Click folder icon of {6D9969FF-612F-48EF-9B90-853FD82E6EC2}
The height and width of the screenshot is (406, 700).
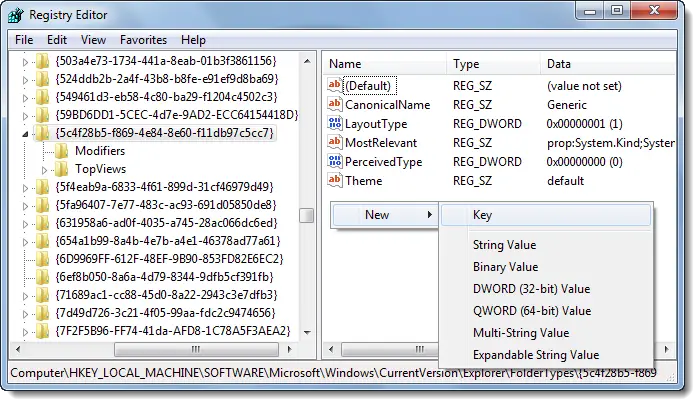point(42,259)
